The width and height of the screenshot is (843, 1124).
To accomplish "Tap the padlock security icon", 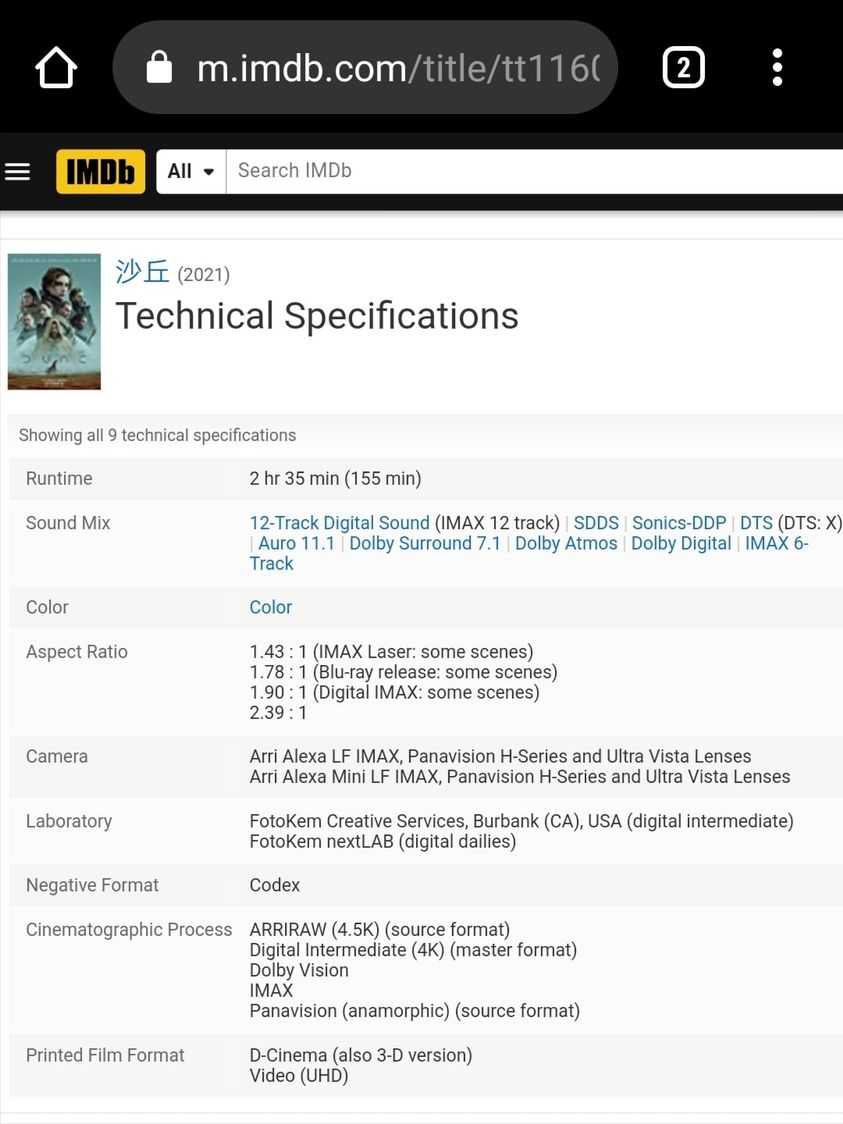I will point(159,69).
